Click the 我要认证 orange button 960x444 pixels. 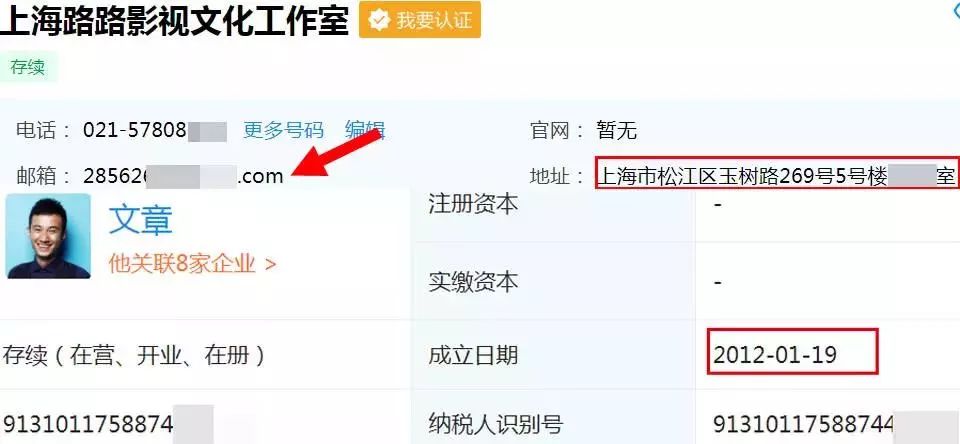tap(419, 20)
